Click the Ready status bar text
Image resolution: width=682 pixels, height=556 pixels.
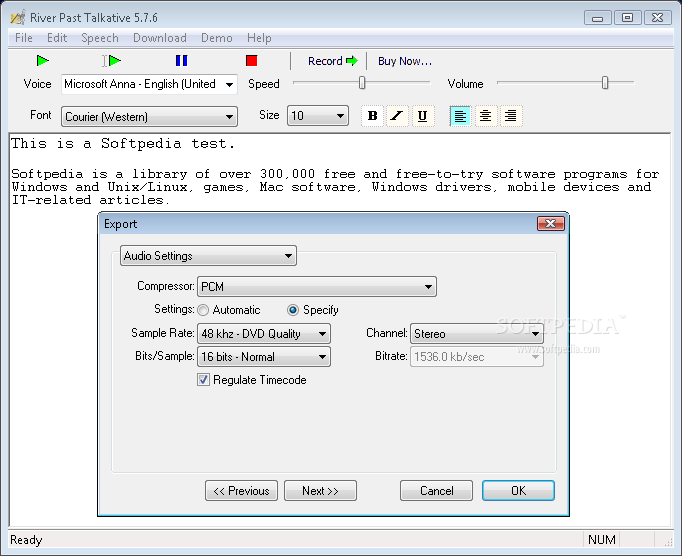click(26, 540)
